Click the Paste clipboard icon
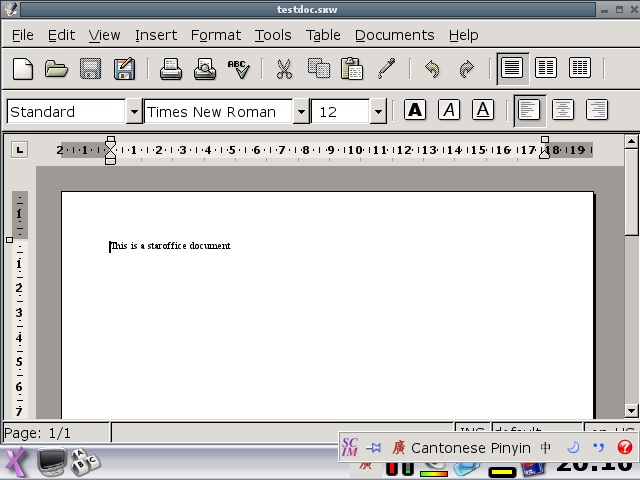This screenshot has width=640, height=480. 352,69
